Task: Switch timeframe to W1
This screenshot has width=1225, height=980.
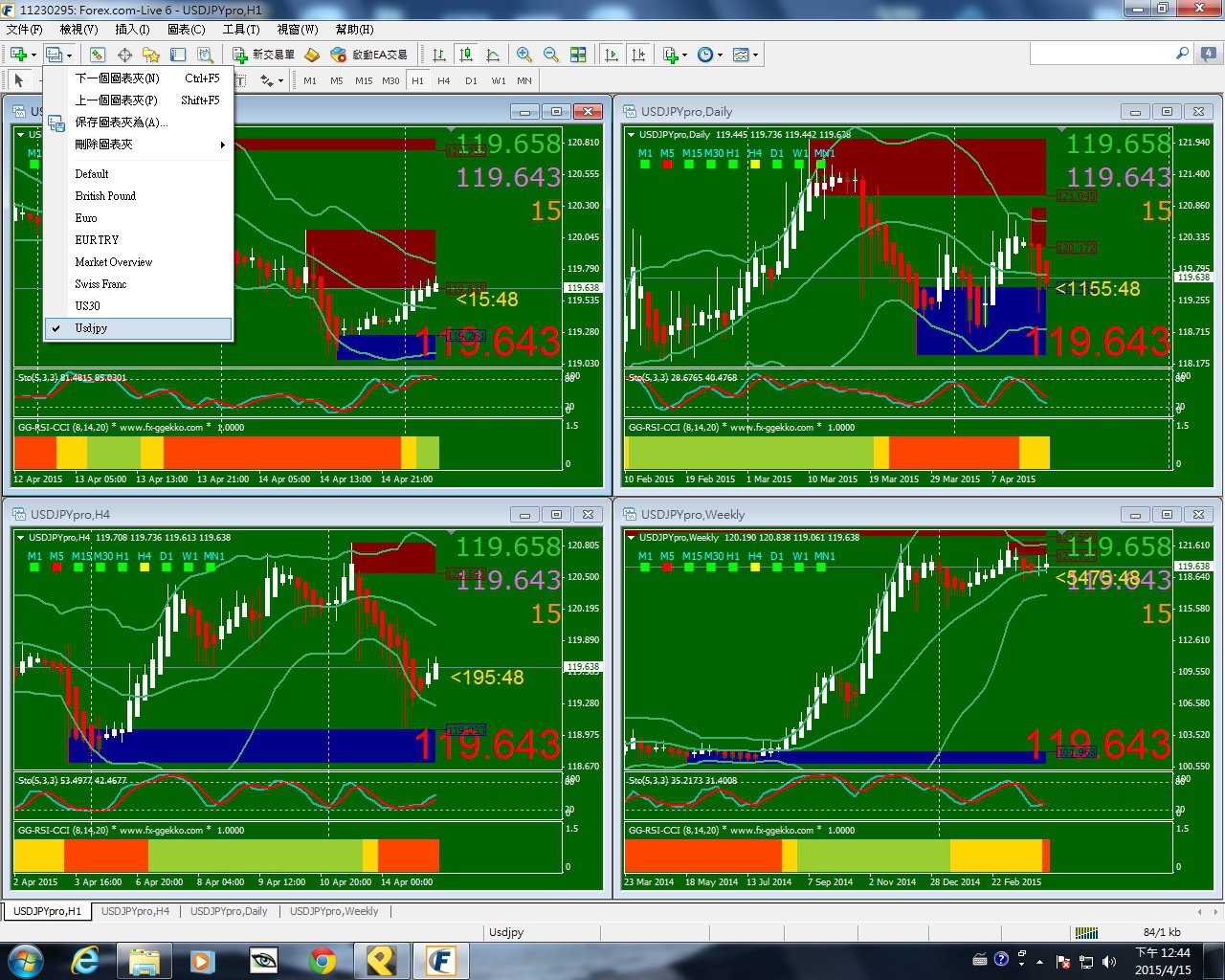Action: tap(498, 80)
